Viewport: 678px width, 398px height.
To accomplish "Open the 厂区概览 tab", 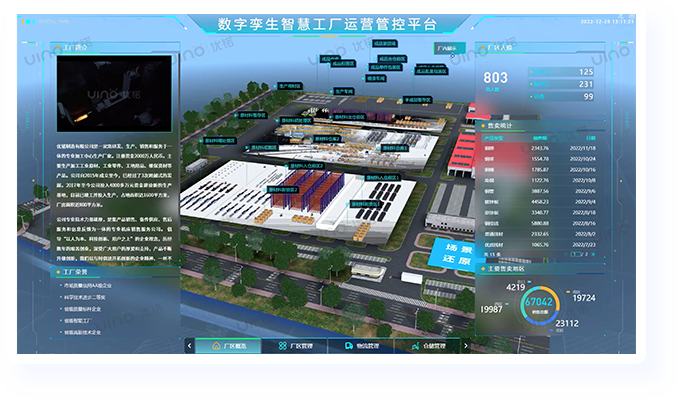I will click(x=229, y=346).
